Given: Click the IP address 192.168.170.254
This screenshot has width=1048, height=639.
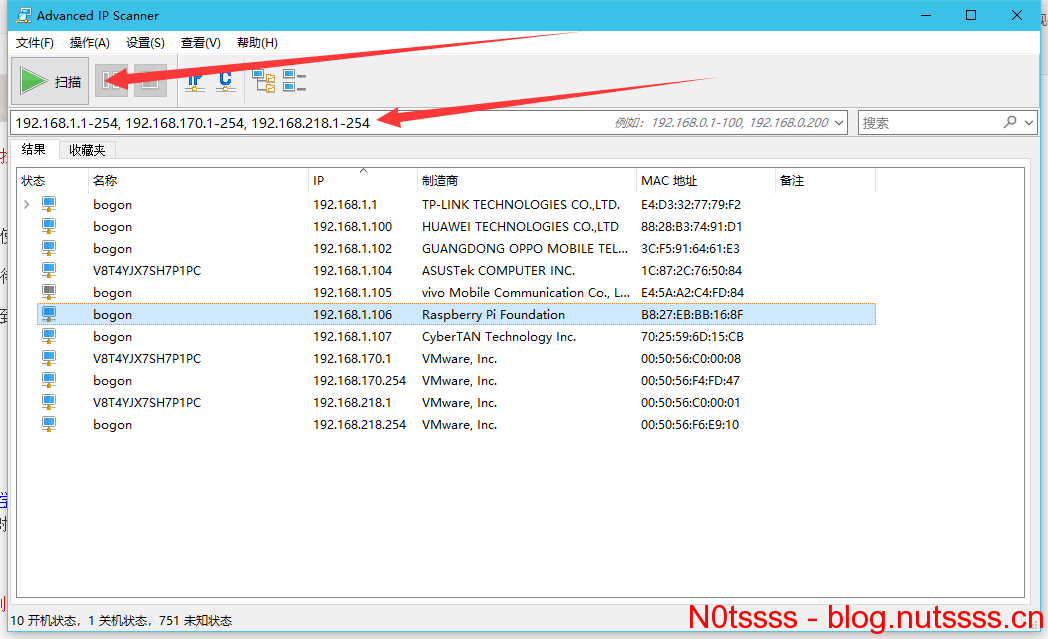Looking at the screenshot, I should (x=360, y=381).
